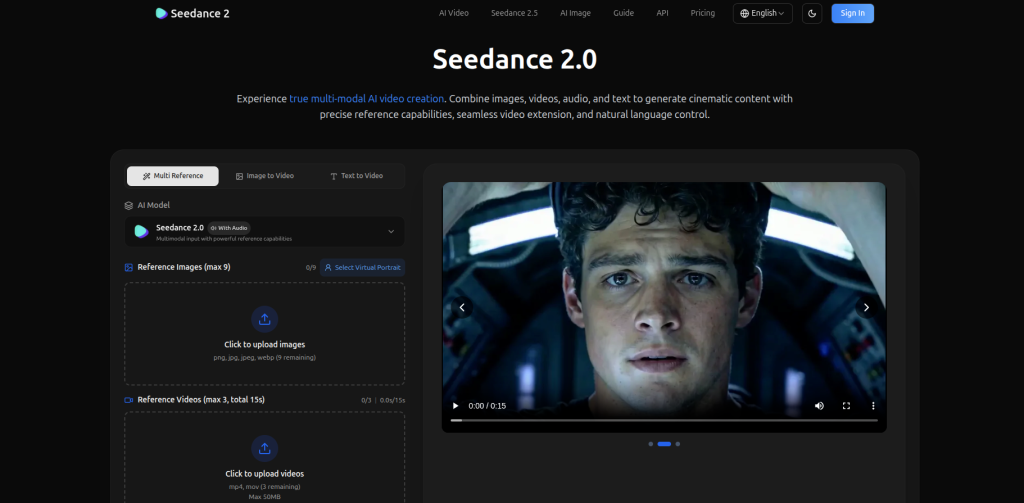Switch to Image to Video tab
The width and height of the screenshot is (1024, 503).
pos(264,176)
